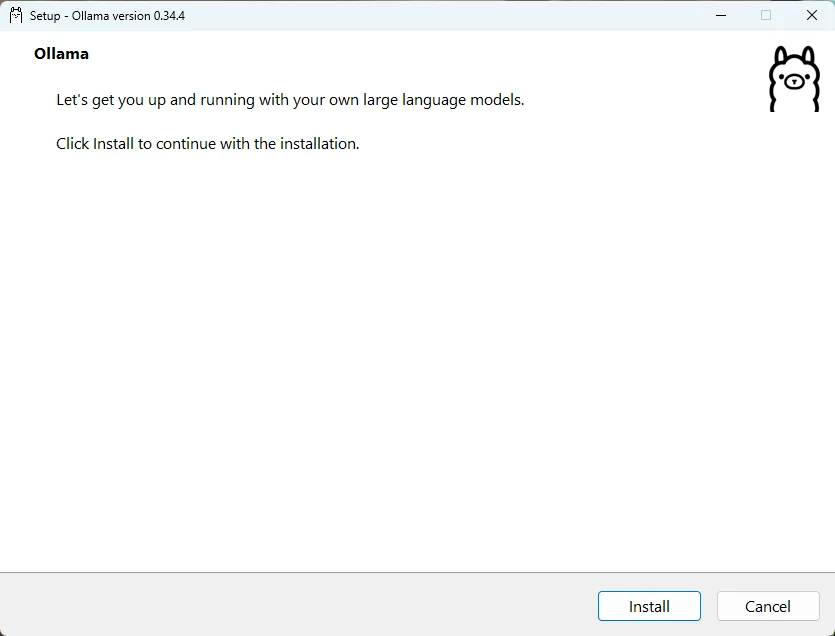Click the disabled maximize button

[x=766, y=15]
